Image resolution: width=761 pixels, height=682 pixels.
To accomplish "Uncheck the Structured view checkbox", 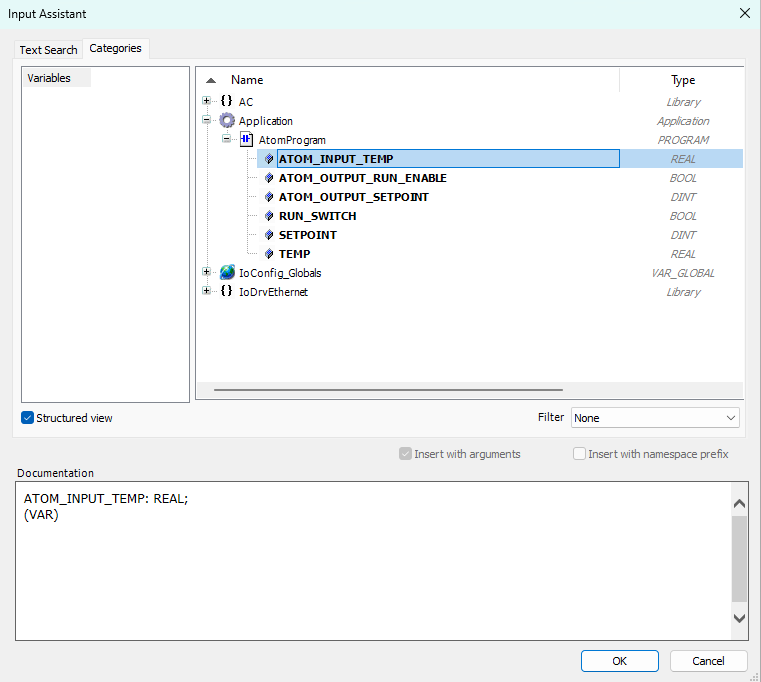I will 28,418.
